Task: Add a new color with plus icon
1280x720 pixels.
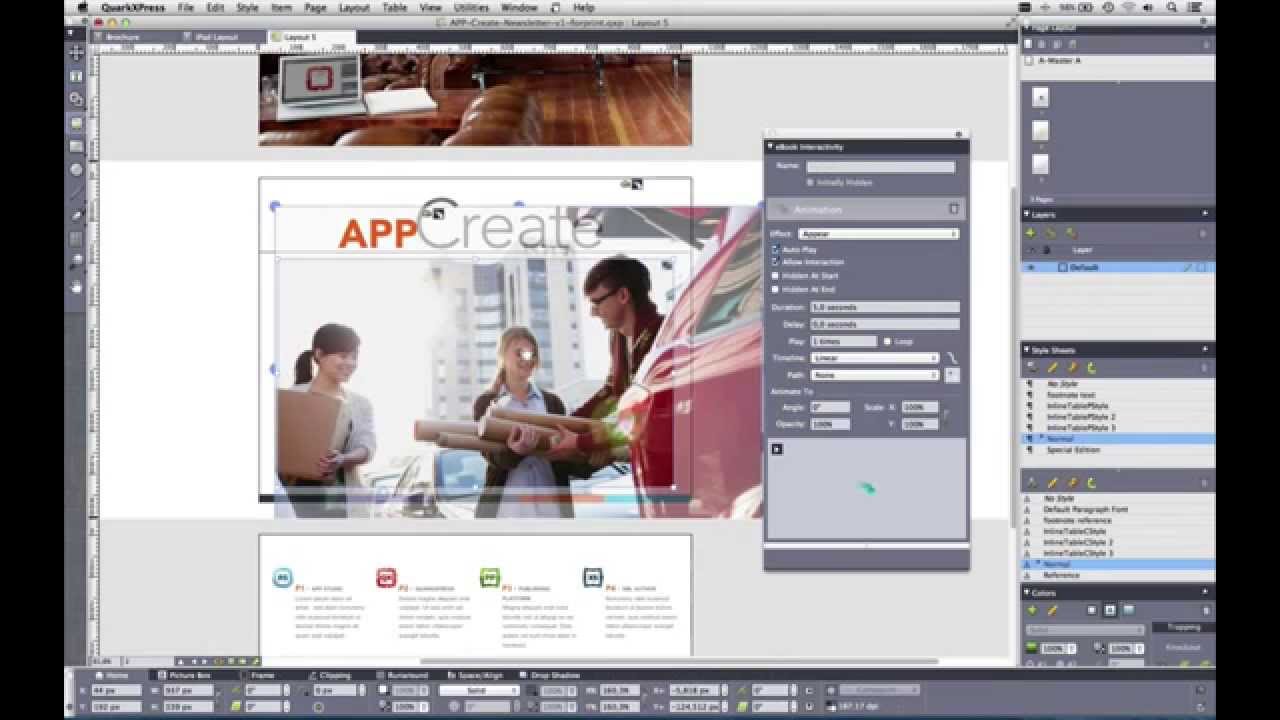Action: (x=1031, y=609)
